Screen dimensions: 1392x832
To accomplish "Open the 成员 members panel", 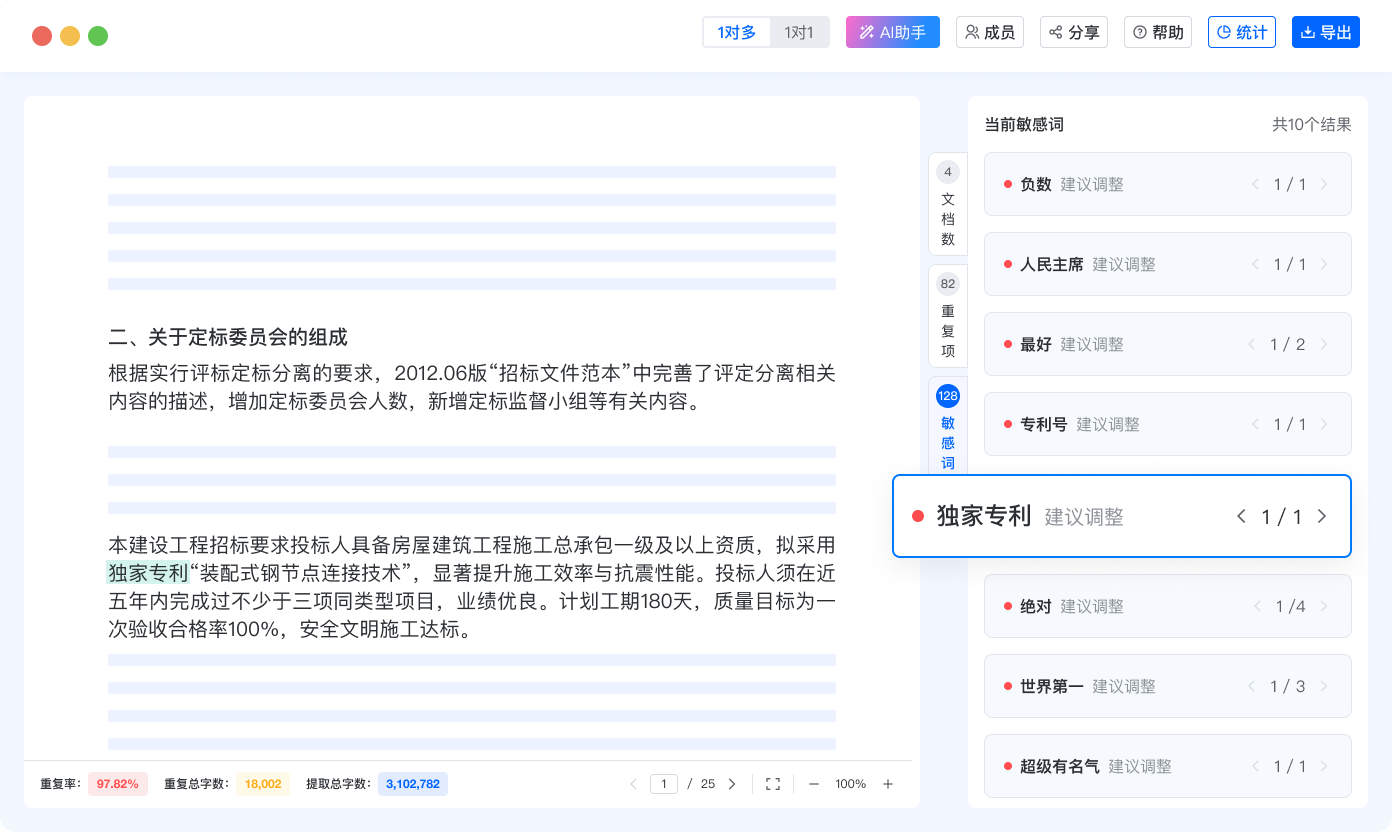I will tap(990, 32).
